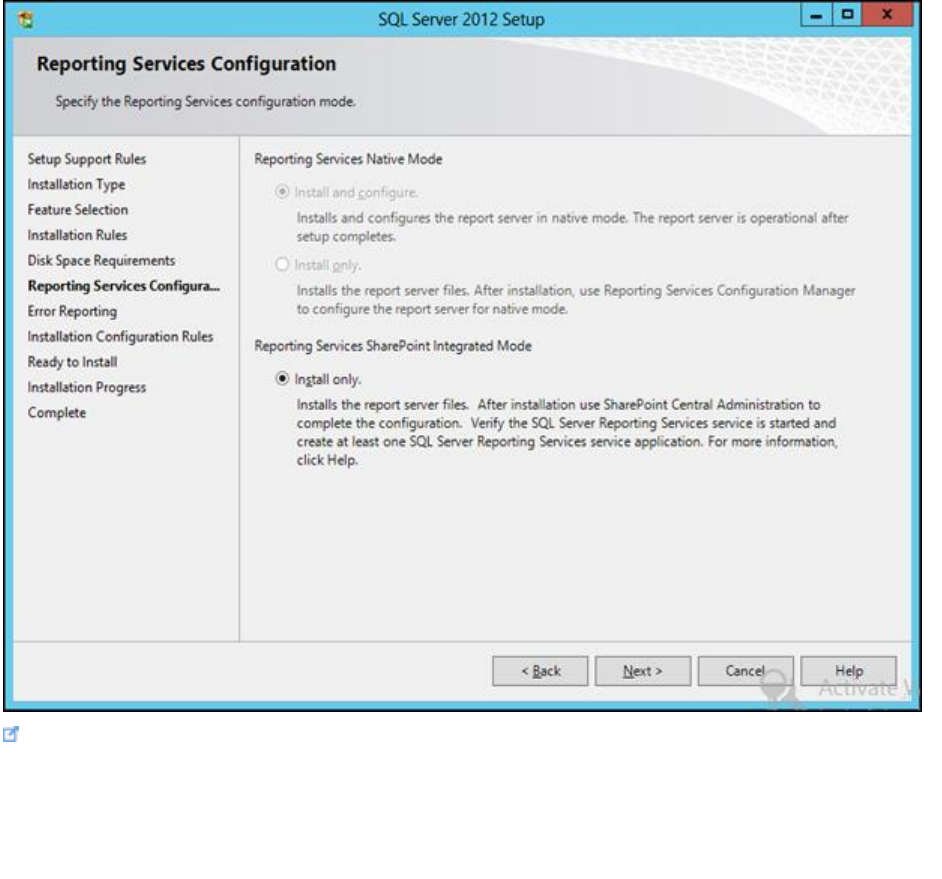Screen dimensions: 942x879
Task: Open the external link icon below the dialog
Action: [11, 734]
